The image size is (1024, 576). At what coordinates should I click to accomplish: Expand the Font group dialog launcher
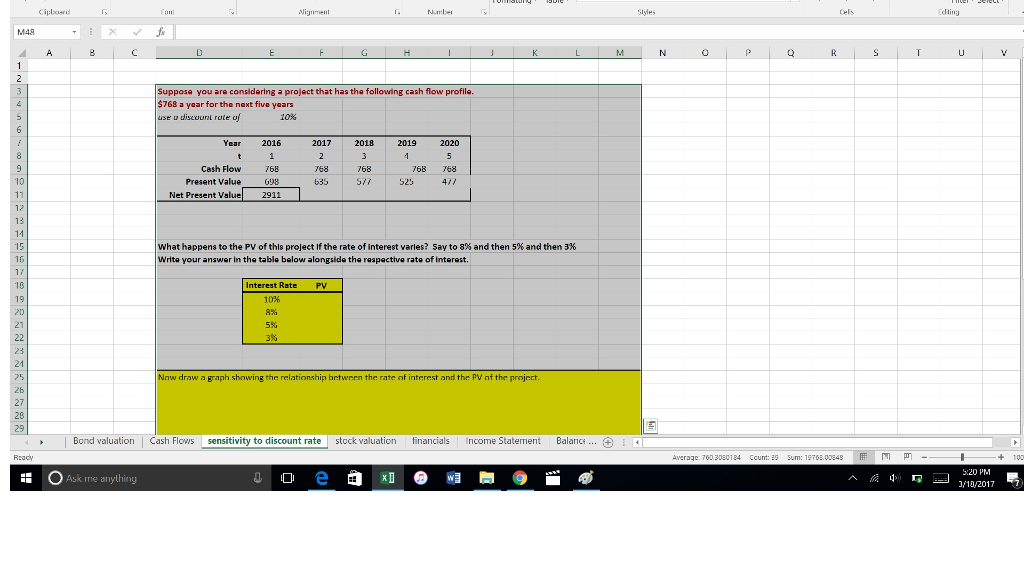tap(231, 11)
